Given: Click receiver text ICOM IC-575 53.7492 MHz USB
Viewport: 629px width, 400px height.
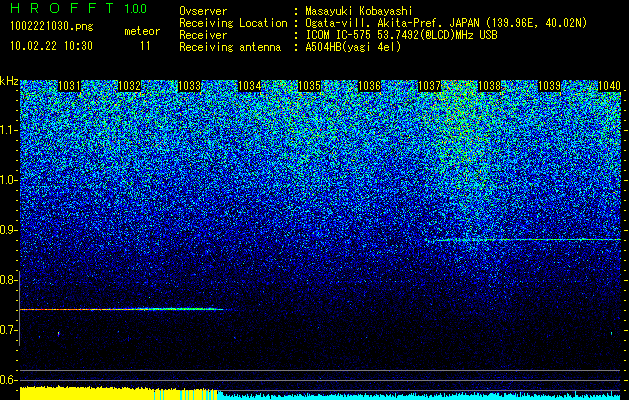Looking at the screenshot, I should 401,35.
